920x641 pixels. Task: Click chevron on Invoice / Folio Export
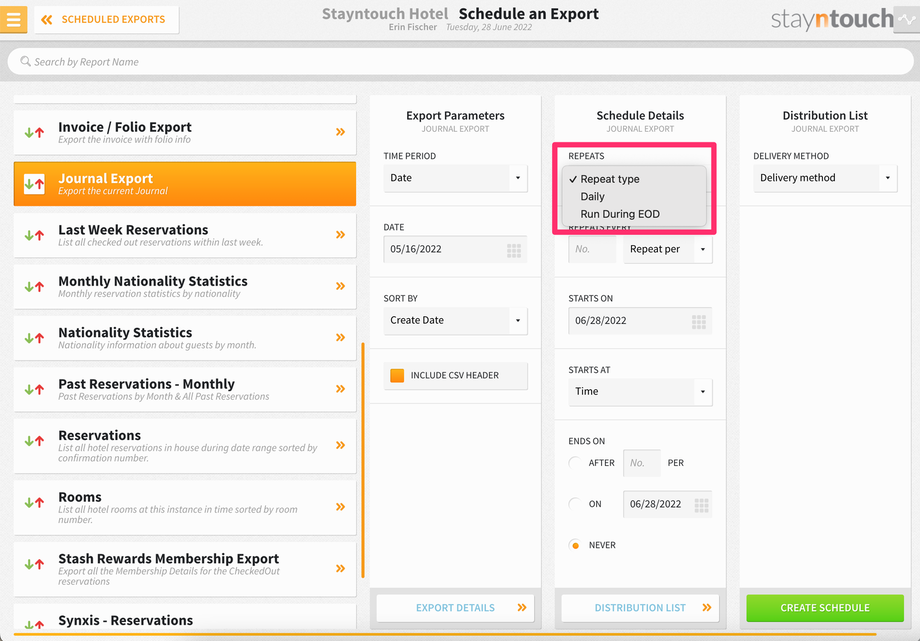(x=340, y=132)
